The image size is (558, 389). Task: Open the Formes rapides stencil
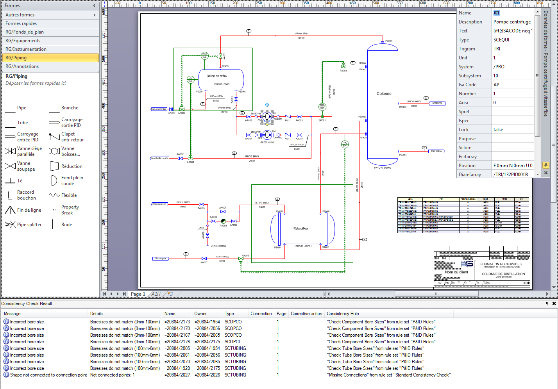[x=50, y=23]
